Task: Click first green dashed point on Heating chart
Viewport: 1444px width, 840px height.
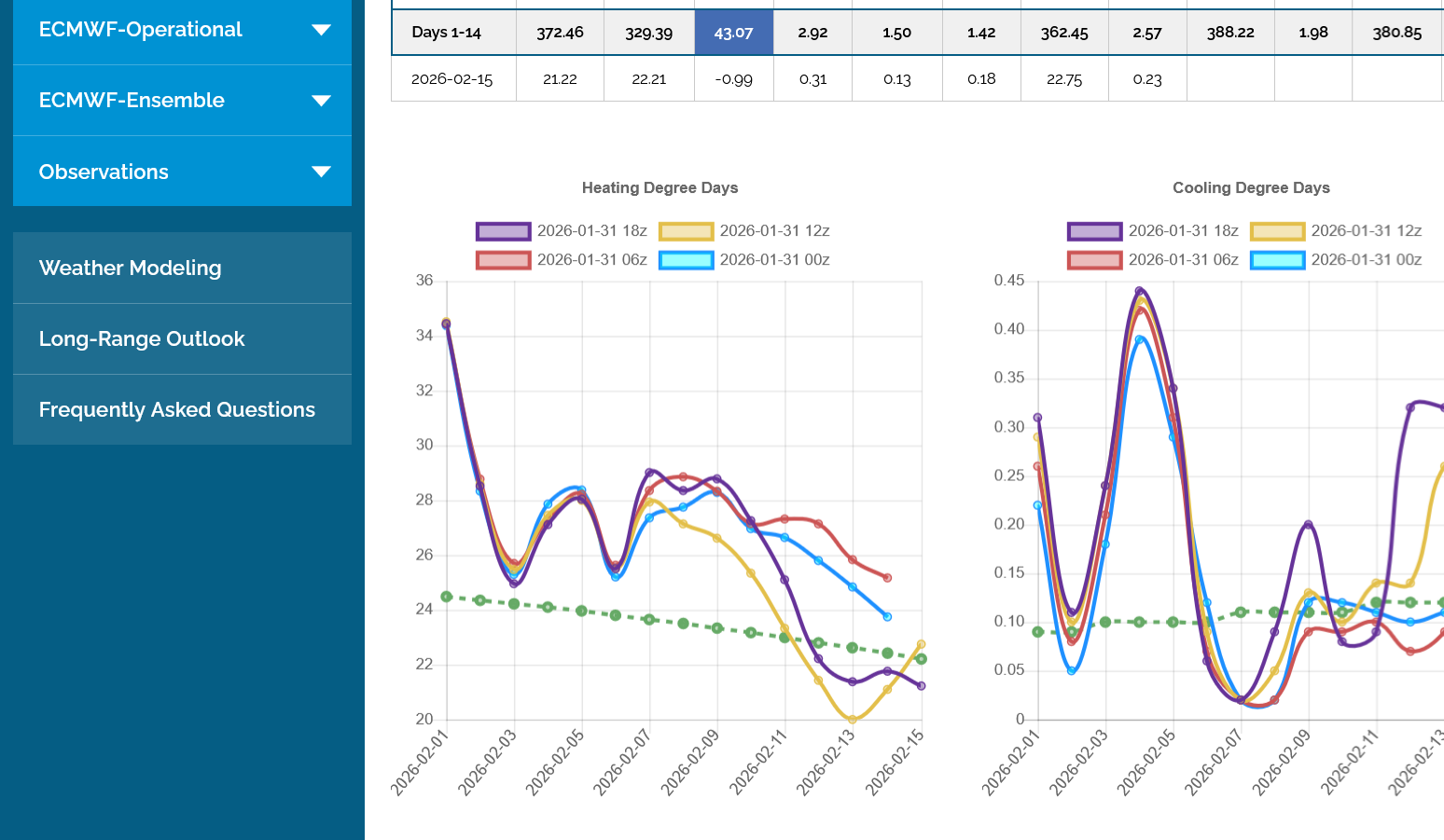Action: [x=447, y=597]
